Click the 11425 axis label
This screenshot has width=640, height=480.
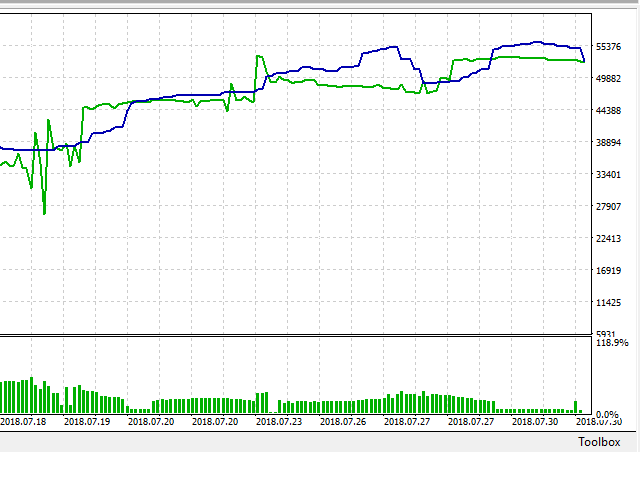(x=610, y=303)
